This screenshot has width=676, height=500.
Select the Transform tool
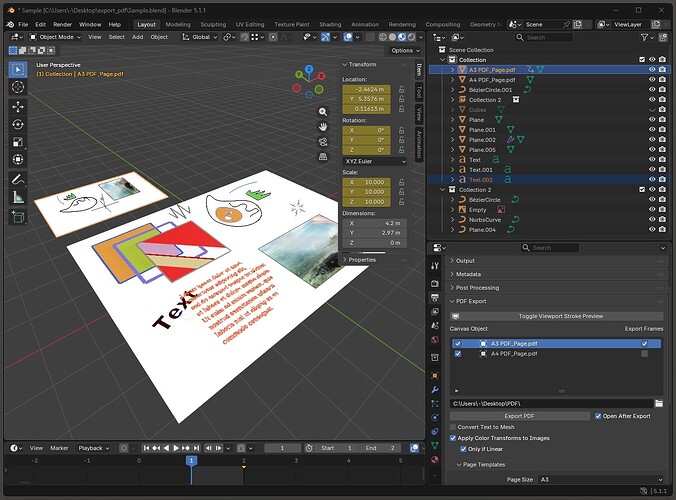pyautogui.click(x=18, y=159)
